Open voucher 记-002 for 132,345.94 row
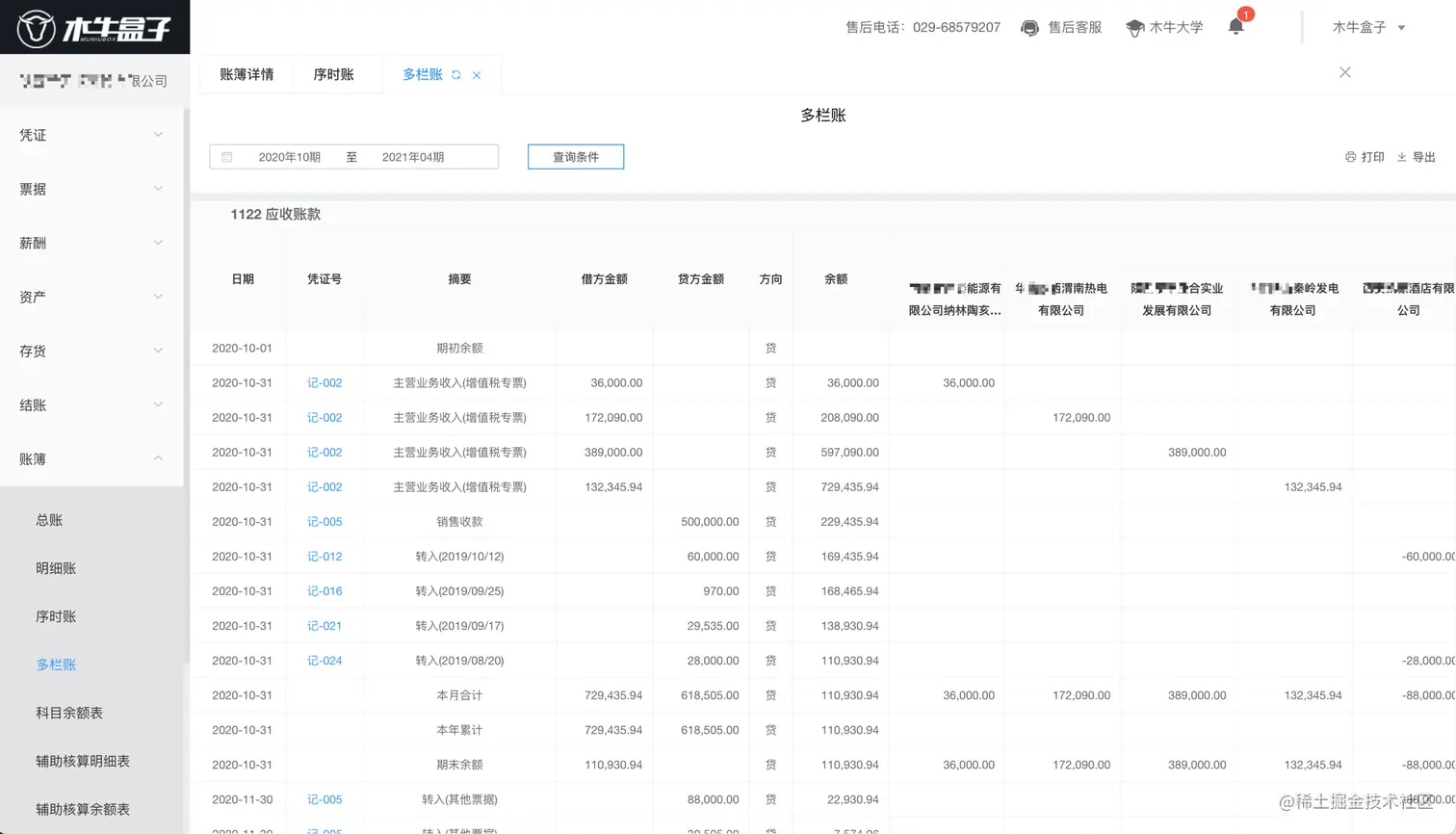Viewport: 1456px width, 834px height. tap(325, 487)
